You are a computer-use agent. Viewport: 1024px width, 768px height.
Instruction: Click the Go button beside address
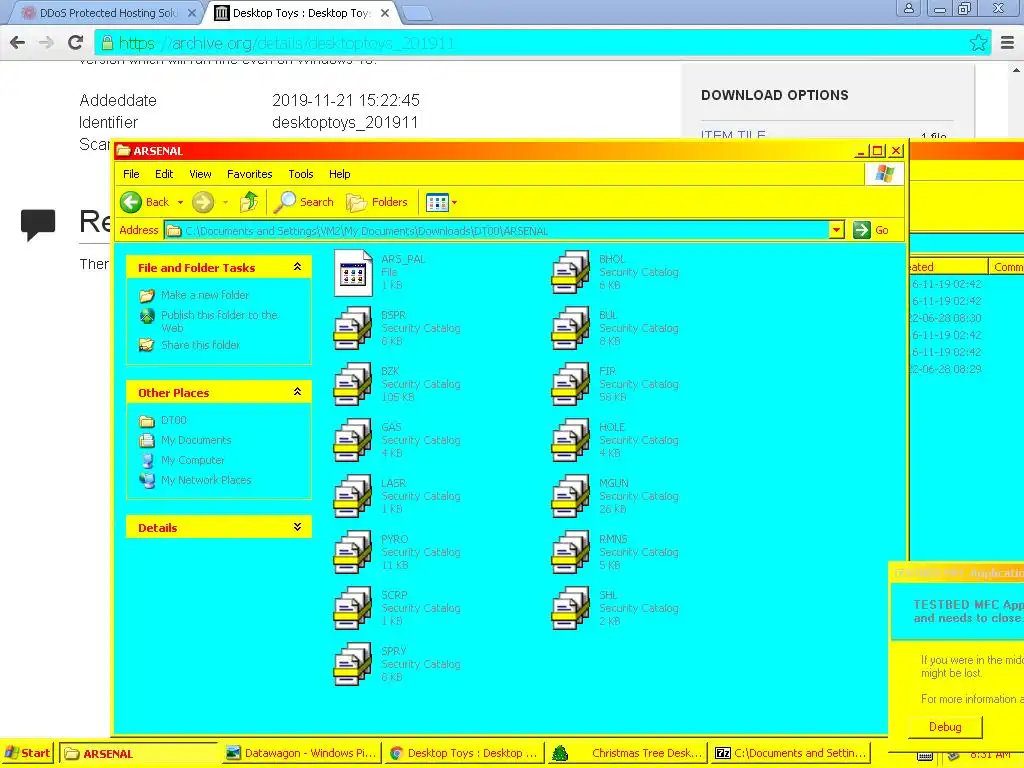pos(872,230)
